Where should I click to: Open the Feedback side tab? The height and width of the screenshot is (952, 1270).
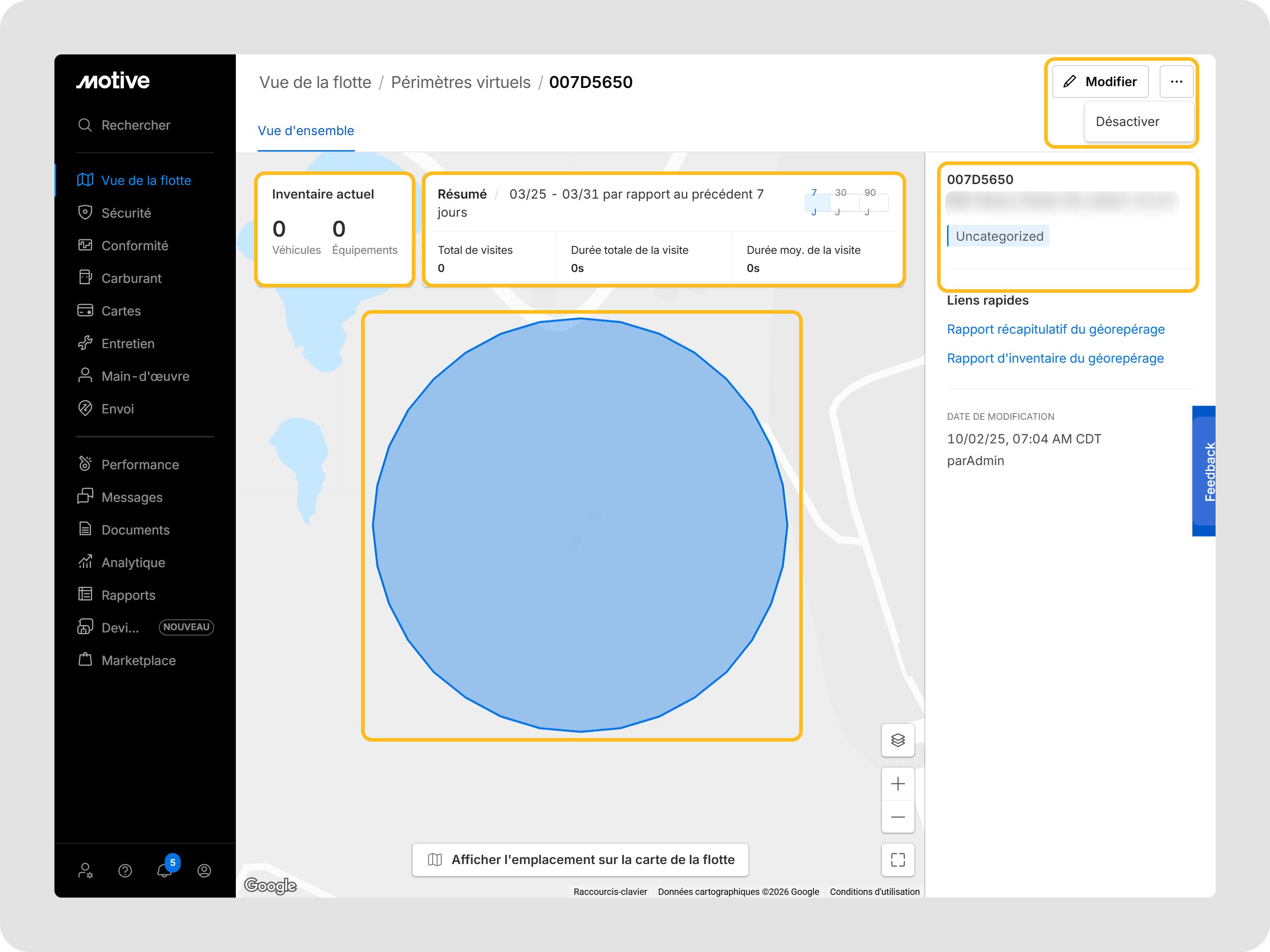click(x=1205, y=471)
